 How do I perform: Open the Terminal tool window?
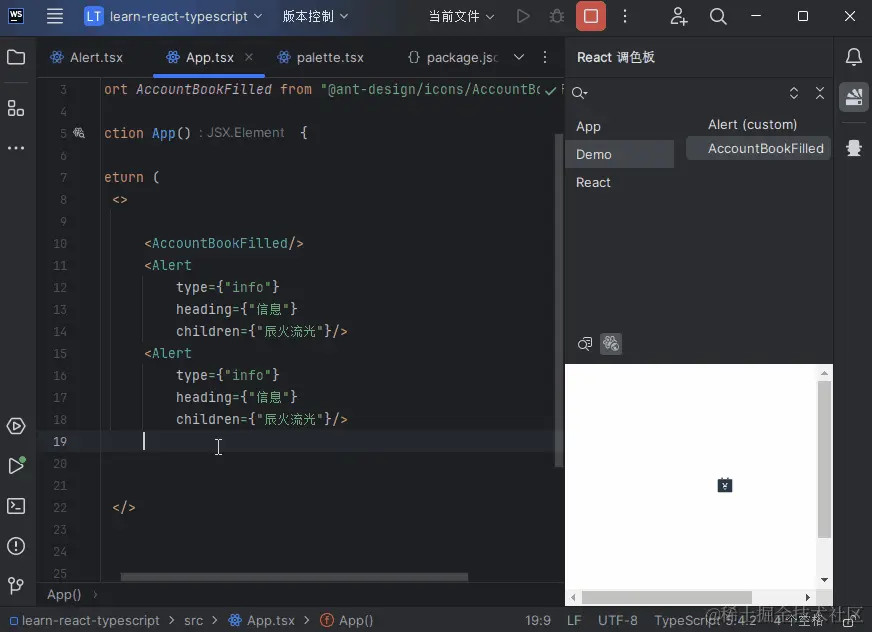point(16,506)
